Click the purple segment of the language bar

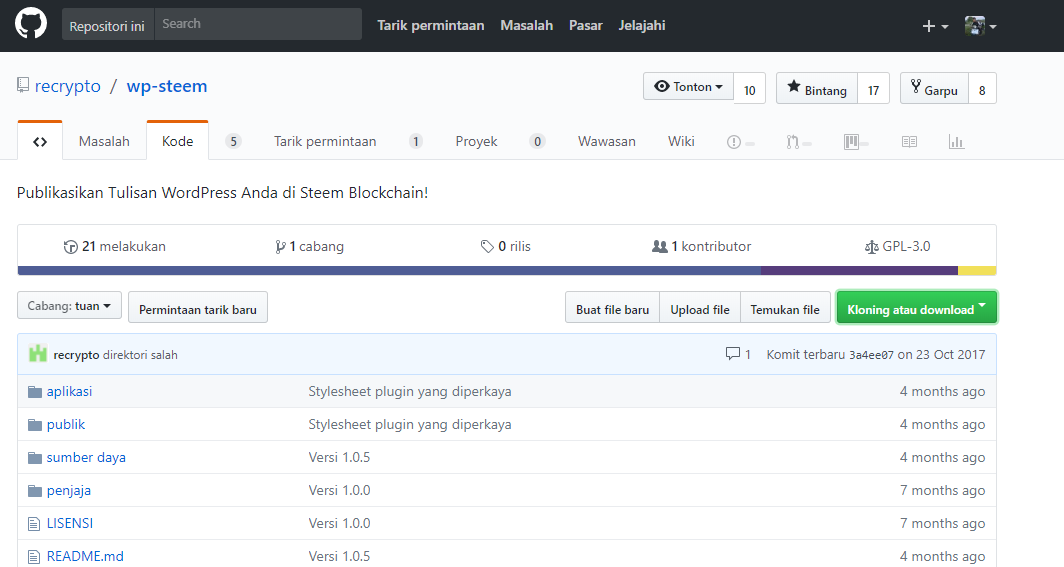[859, 271]
